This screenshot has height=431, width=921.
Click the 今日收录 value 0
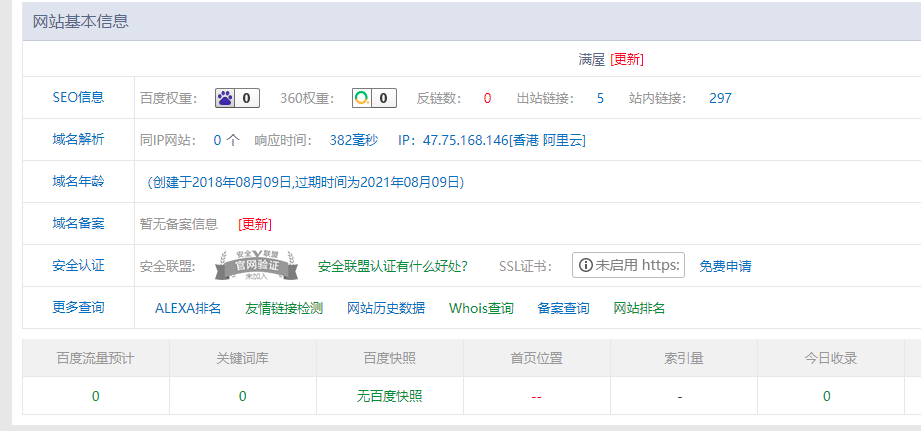826,396
